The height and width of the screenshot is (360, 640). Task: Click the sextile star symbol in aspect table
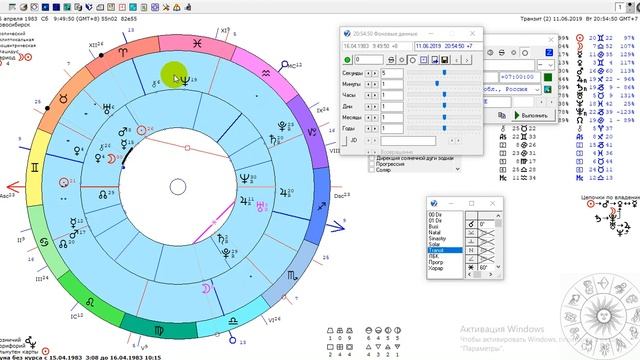click(x=471, y=267)
